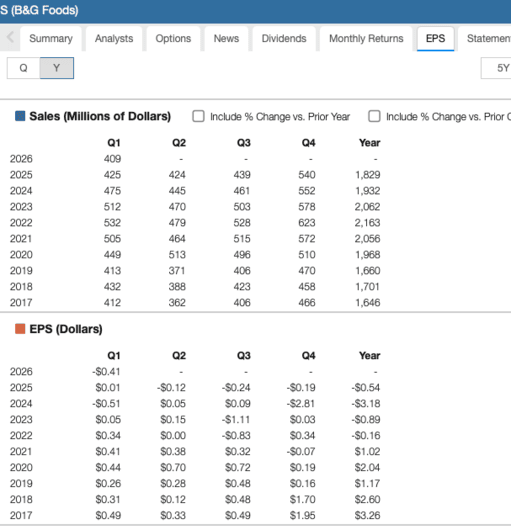
Task: Click 2023 yearly sales 2,062
Action: [x=367, y=207]
